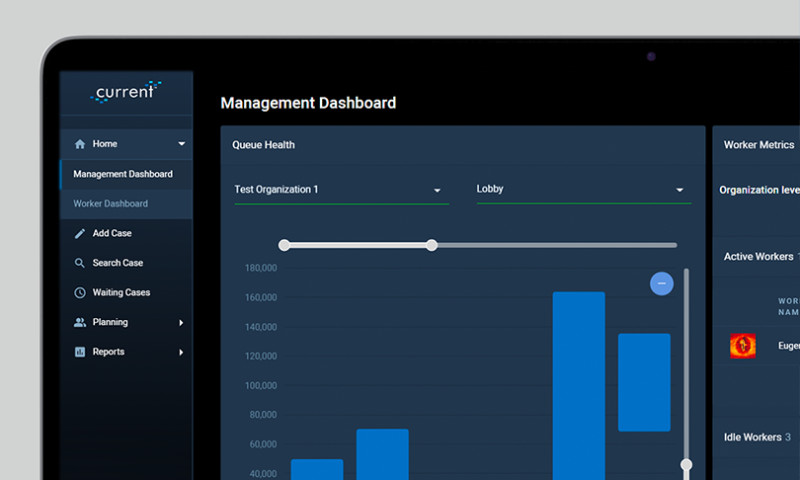Click the left handle of the horizontal range slider
The height and width of the screenshot is (480, 800).
(285, 245)
